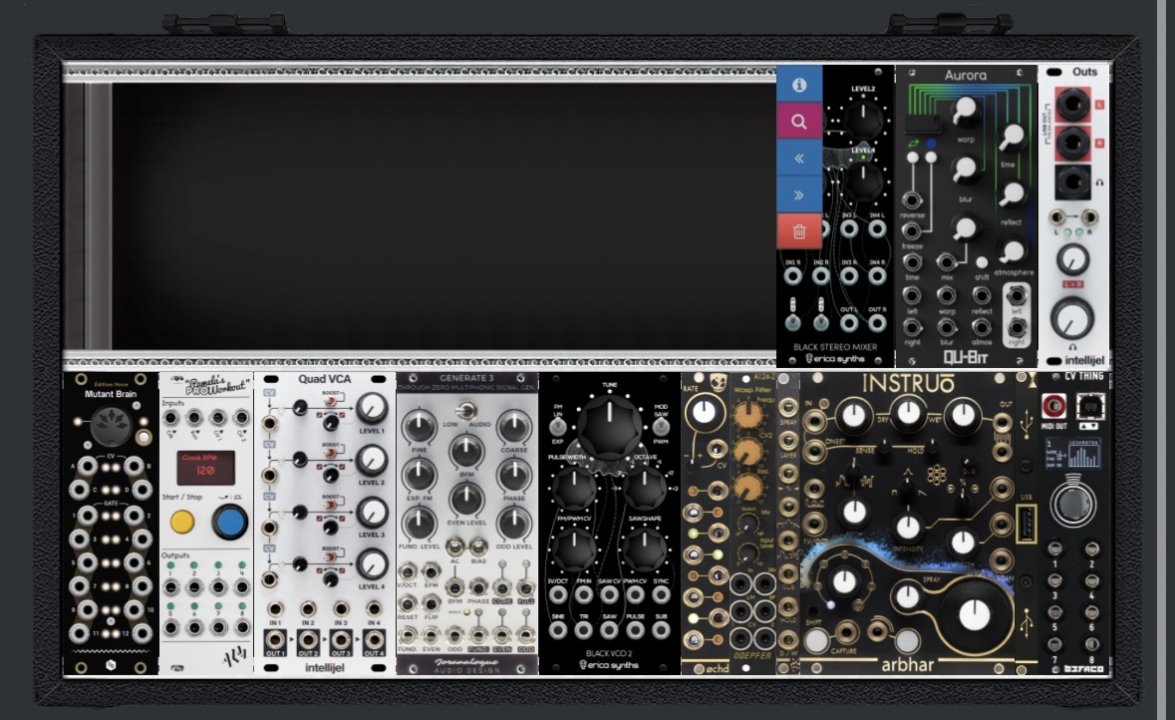Click the GENERATE 3 module title

467,378
